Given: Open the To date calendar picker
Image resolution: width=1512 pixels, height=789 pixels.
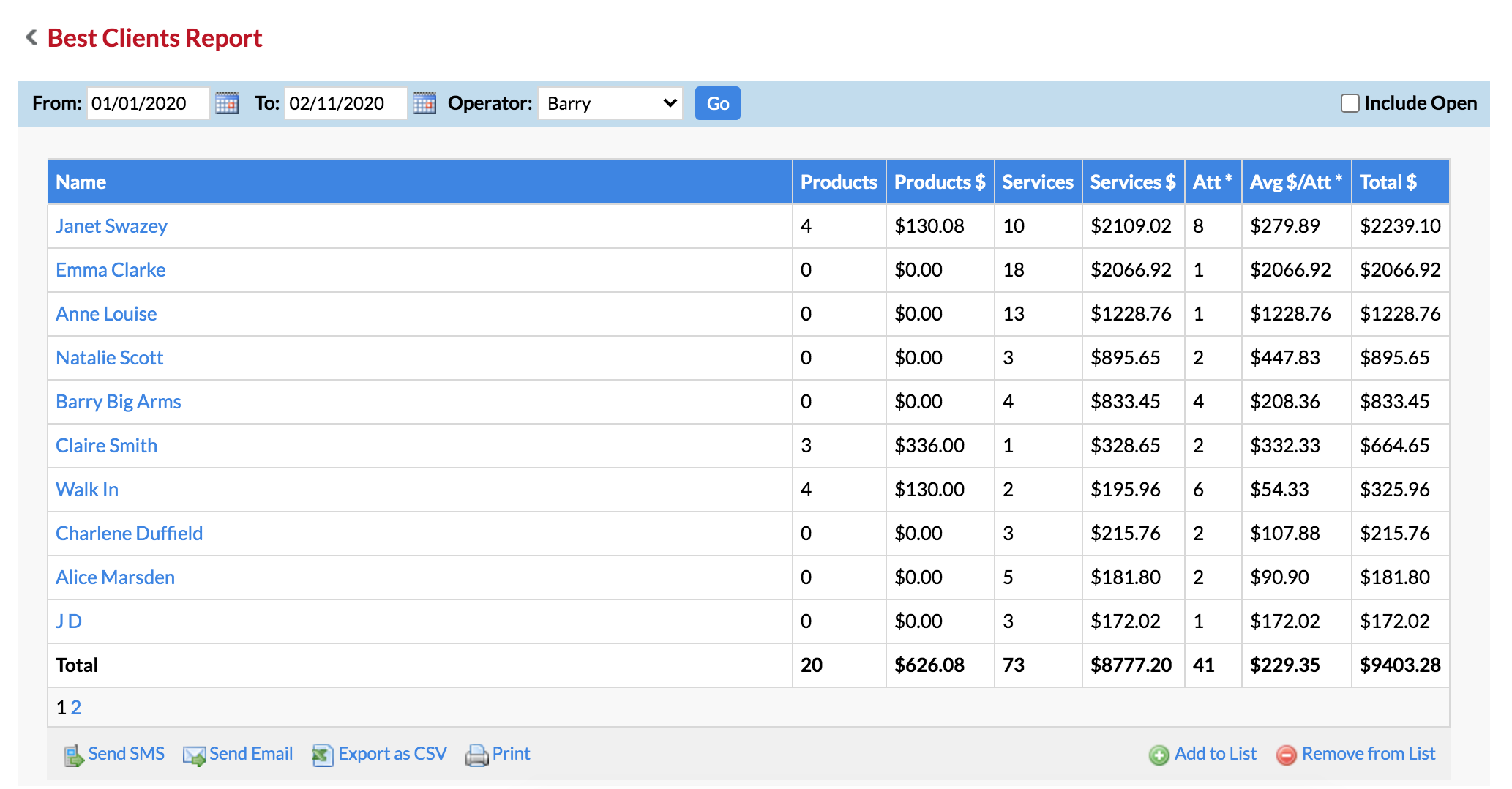Looking at the screenshot, I should [x=424, y=103].
